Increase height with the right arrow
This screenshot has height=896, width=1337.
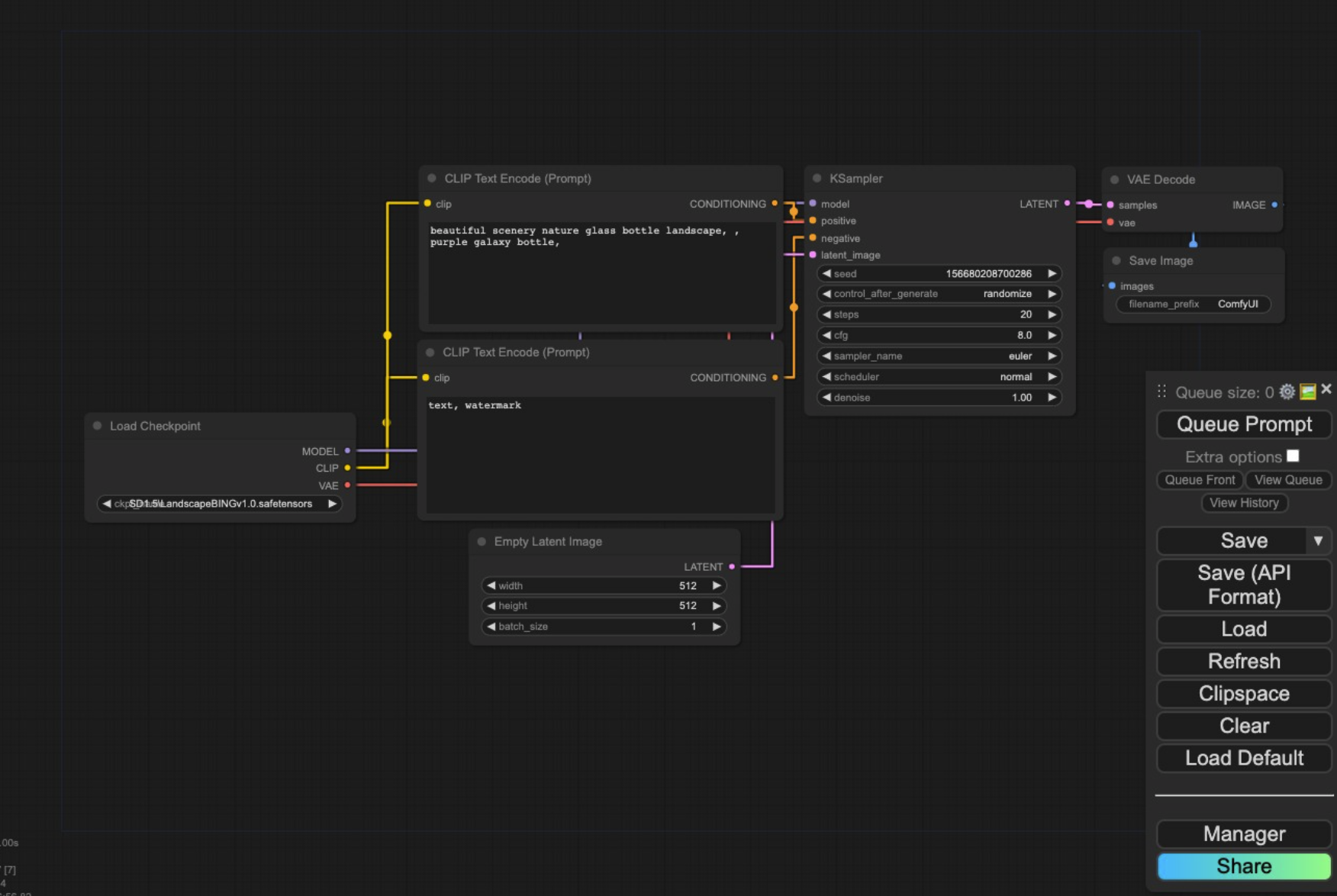[x=717, y=605]
